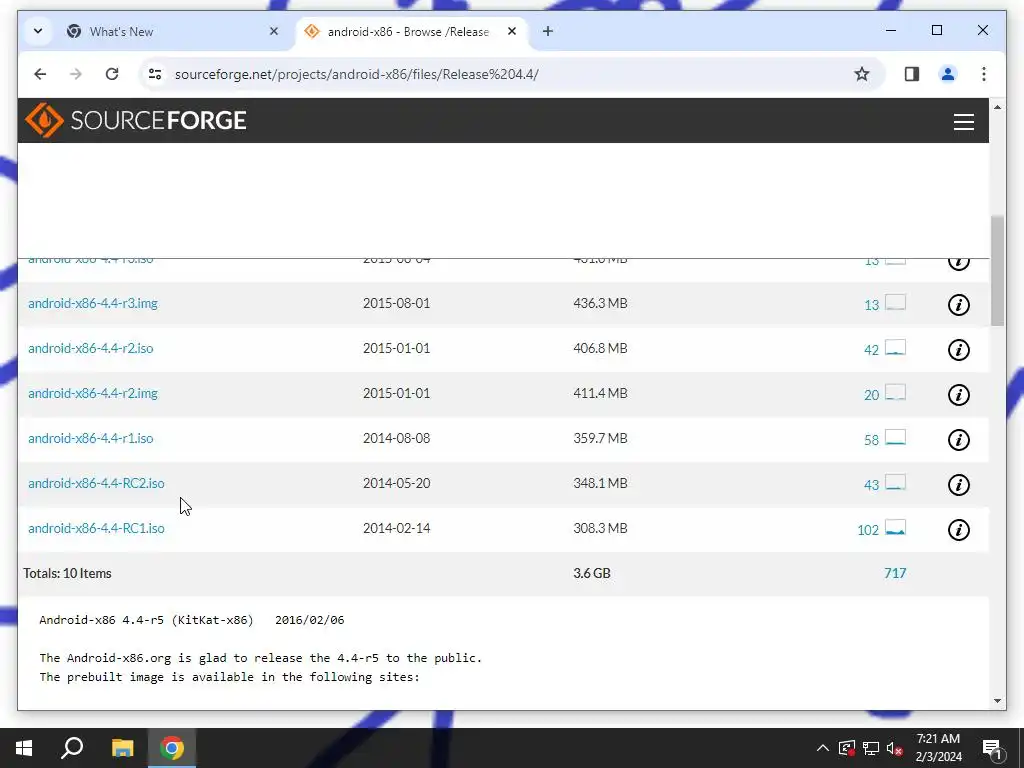Click the page vertical scrollbar thumb
Image resolution: width=1024 pixels, height=768 pixels.
click(997, 270)
